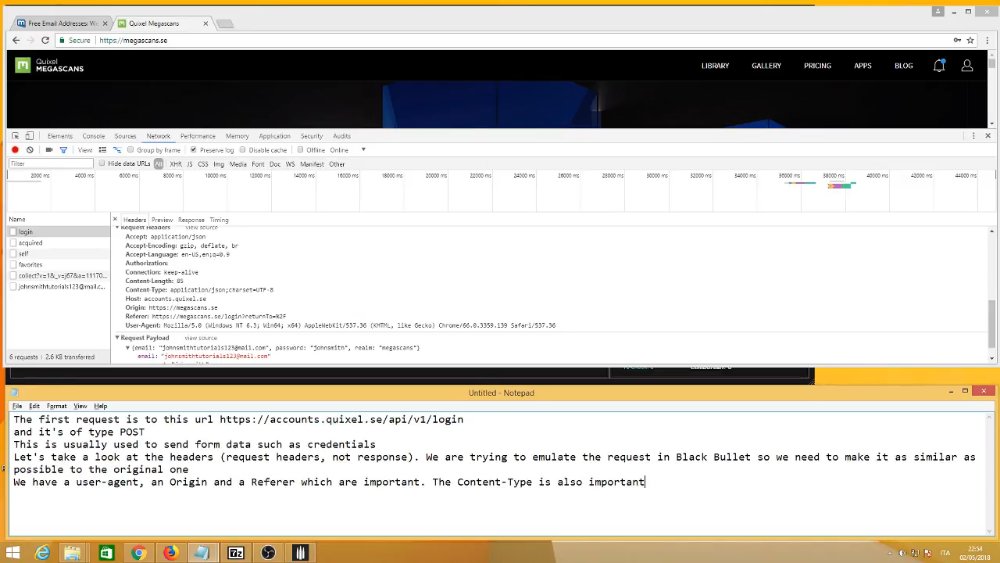Screen dimensions: 1000x563
Task: Switch to Free Email Addresses browser tab
Action: pos(62,23)
